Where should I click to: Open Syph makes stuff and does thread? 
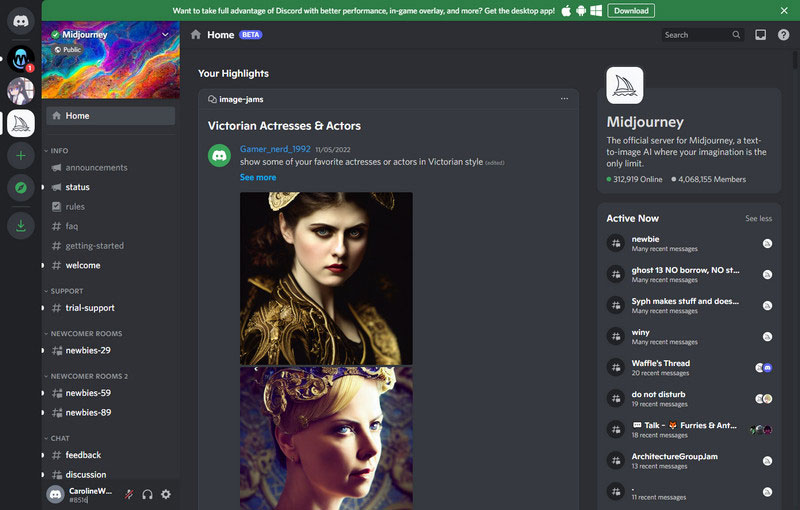(689, 305)
